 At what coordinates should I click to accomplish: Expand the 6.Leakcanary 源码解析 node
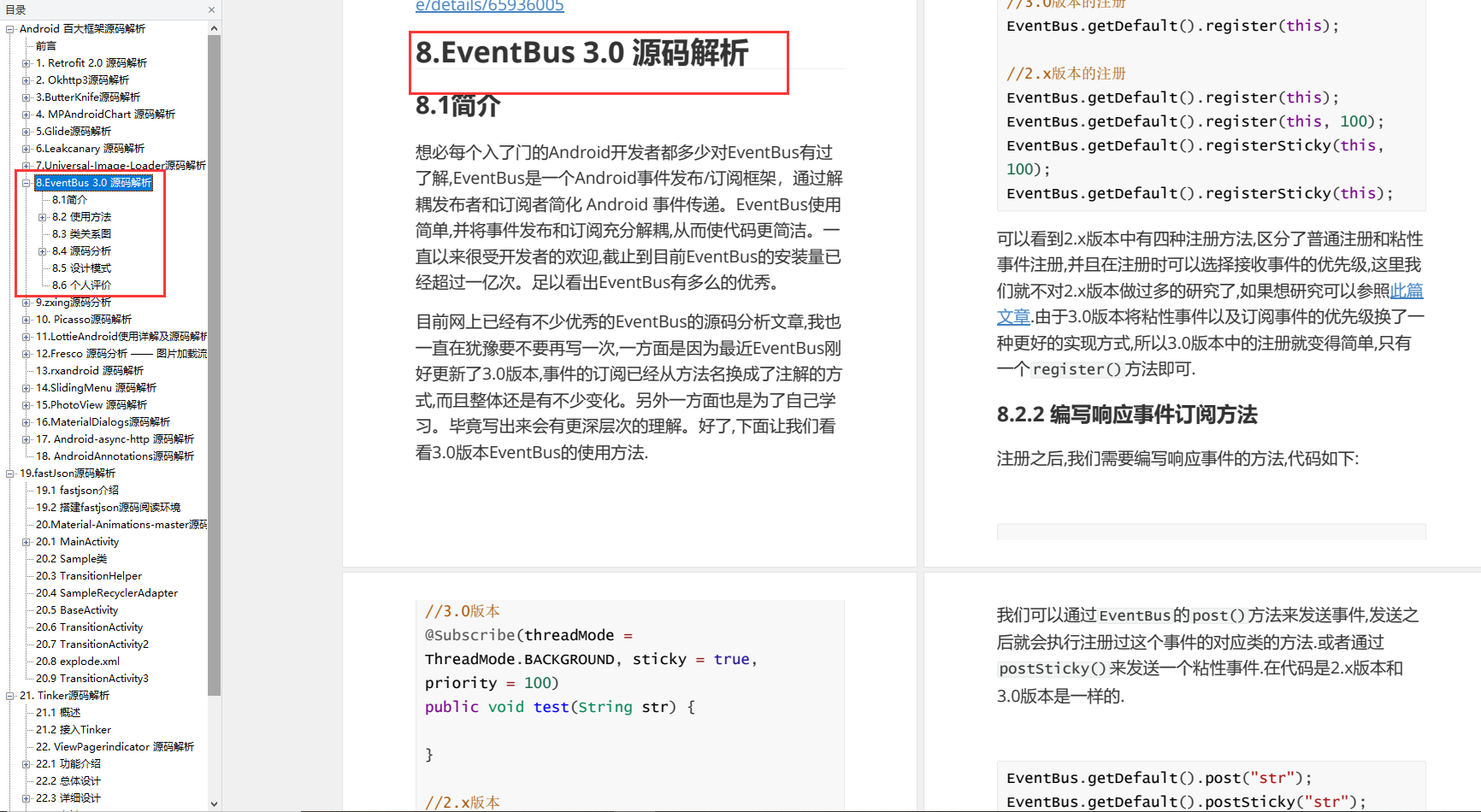click(27, 149)
